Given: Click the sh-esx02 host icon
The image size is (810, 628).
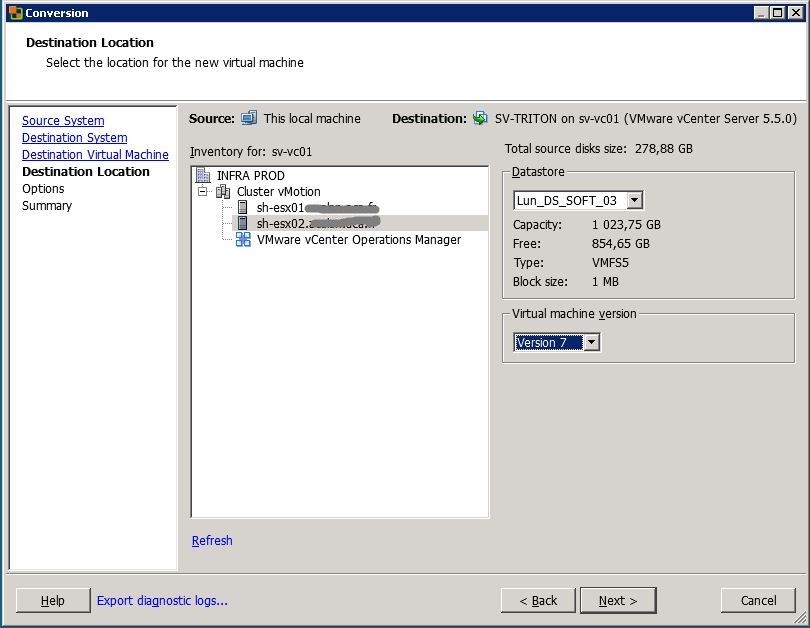Looking at the screenshot, I should click(242, 223).
